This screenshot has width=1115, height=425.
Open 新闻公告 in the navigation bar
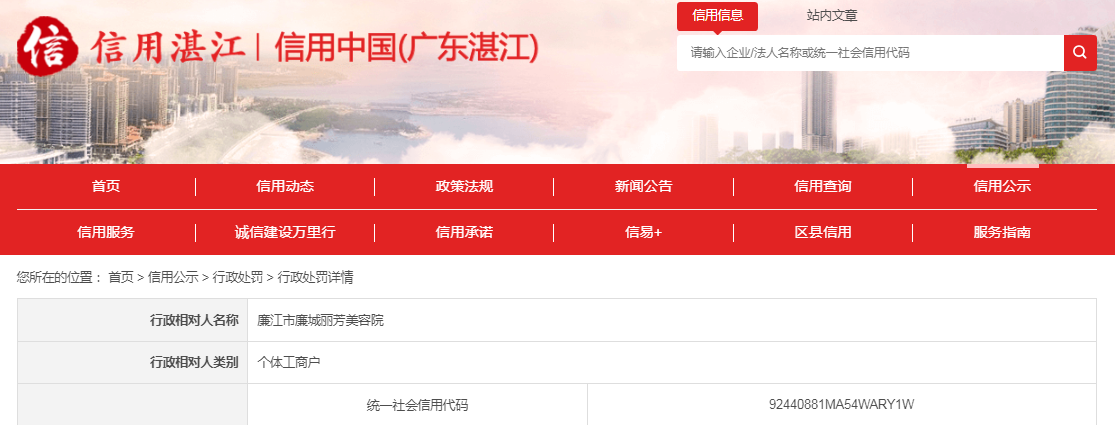pos(643,186)
